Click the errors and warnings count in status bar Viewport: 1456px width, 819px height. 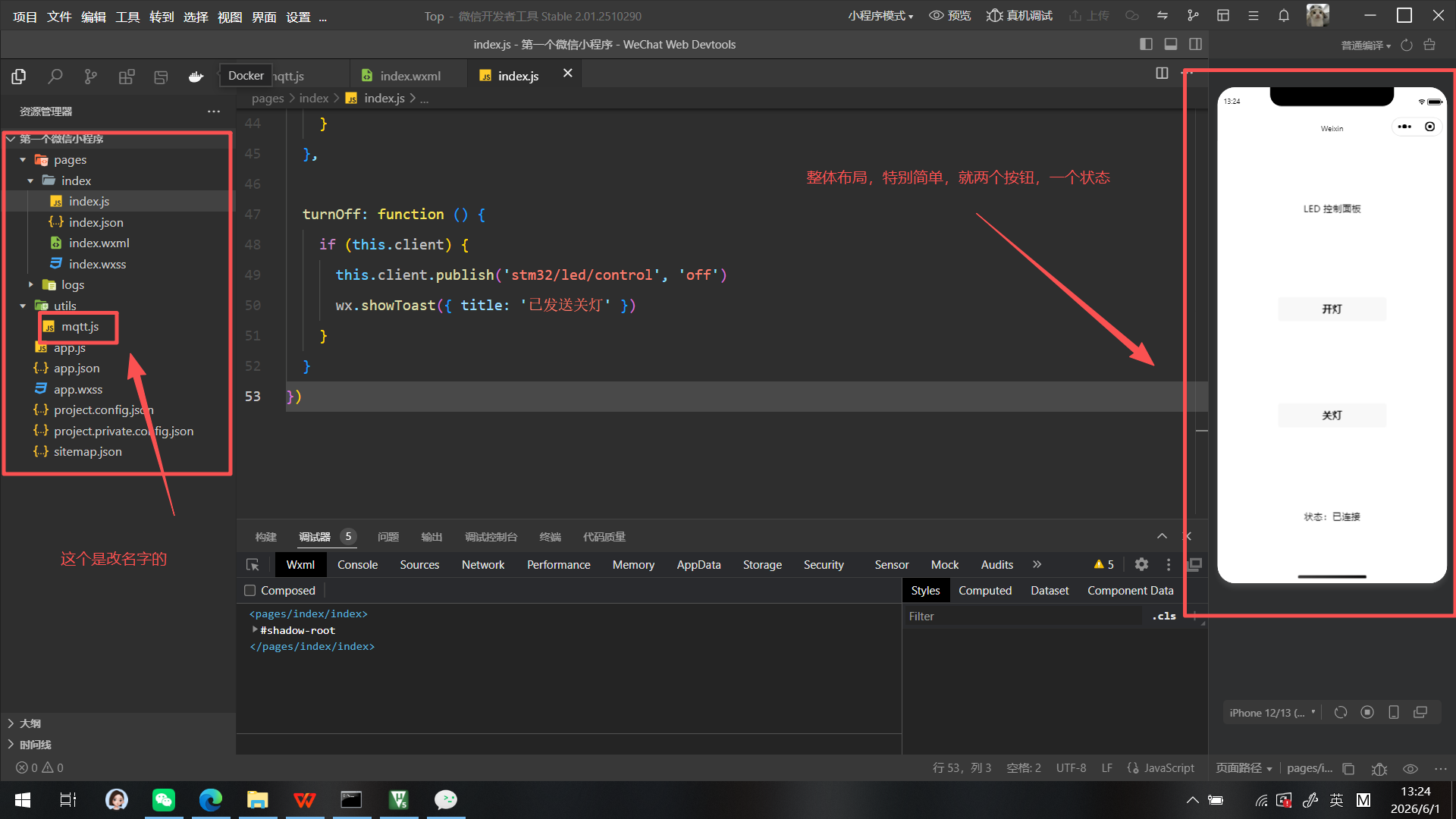point(40,767)
